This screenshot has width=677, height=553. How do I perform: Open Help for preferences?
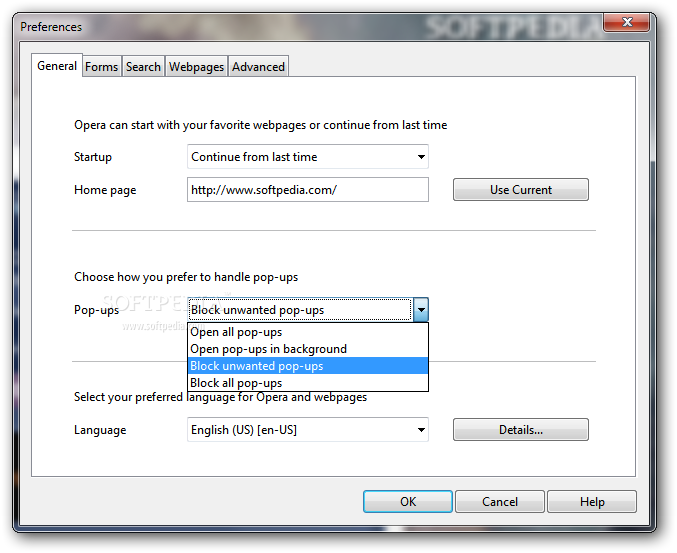point(592,502)
